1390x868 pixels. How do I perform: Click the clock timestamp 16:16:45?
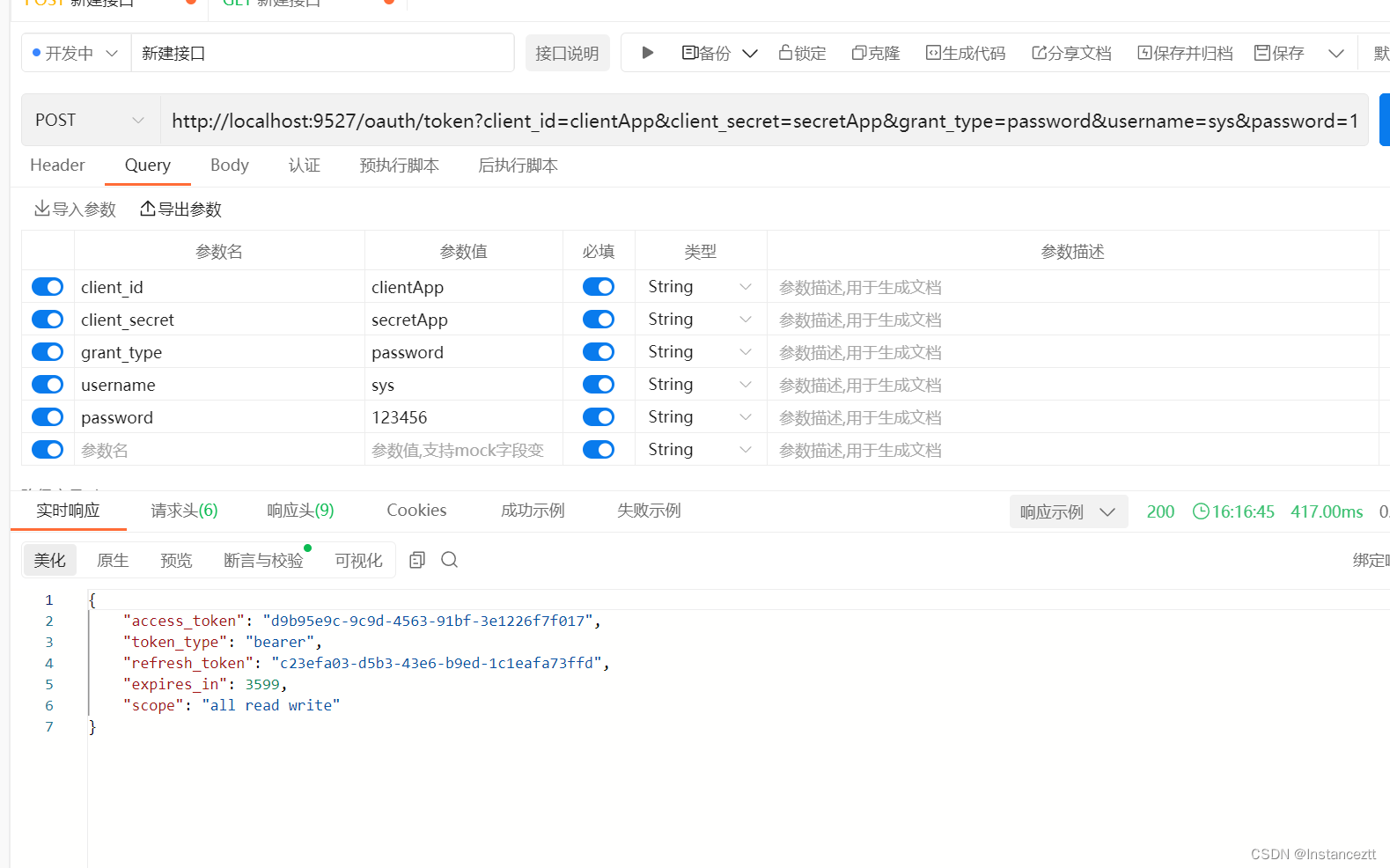point(1233,511)
